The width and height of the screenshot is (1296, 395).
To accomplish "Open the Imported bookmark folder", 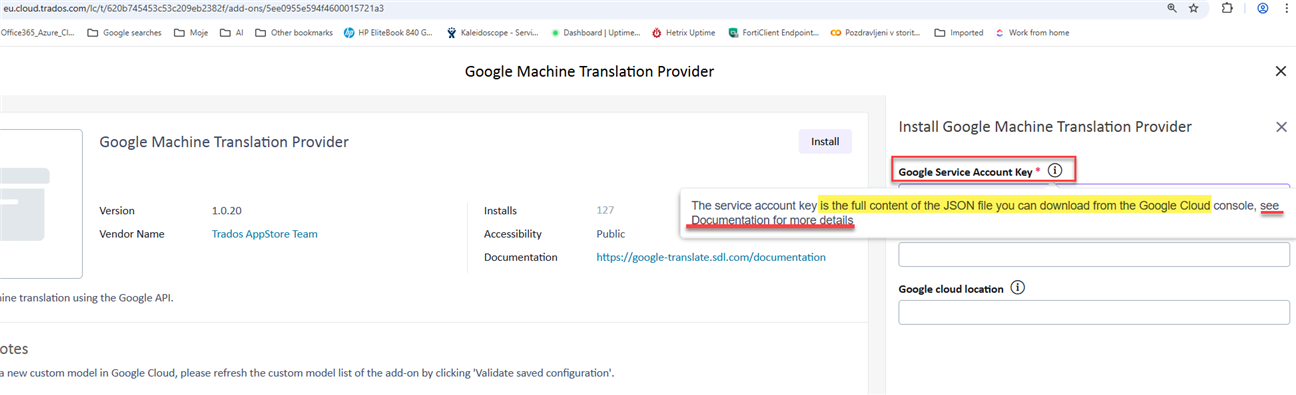I will point(959,32).
